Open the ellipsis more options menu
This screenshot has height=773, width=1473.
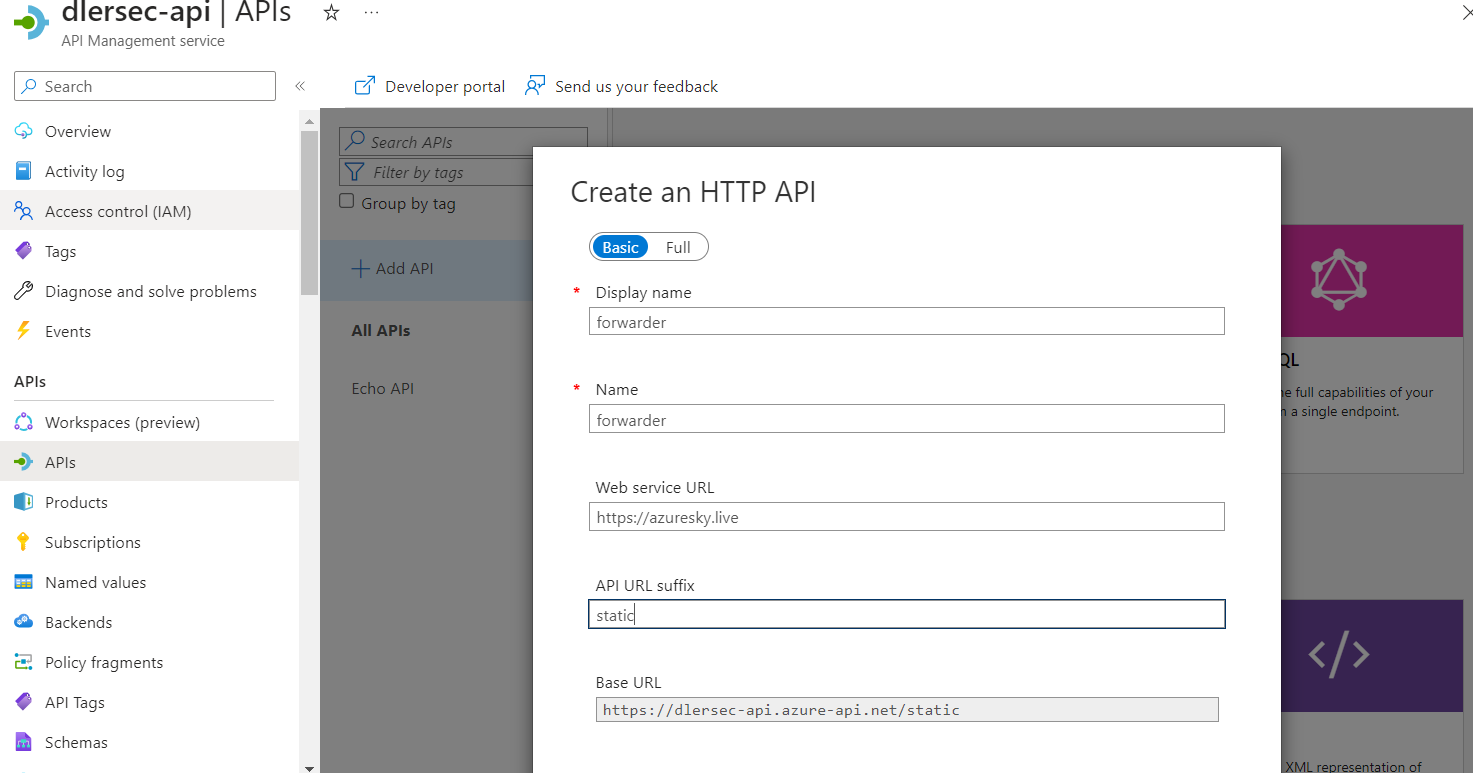click(x=371, y=13)
